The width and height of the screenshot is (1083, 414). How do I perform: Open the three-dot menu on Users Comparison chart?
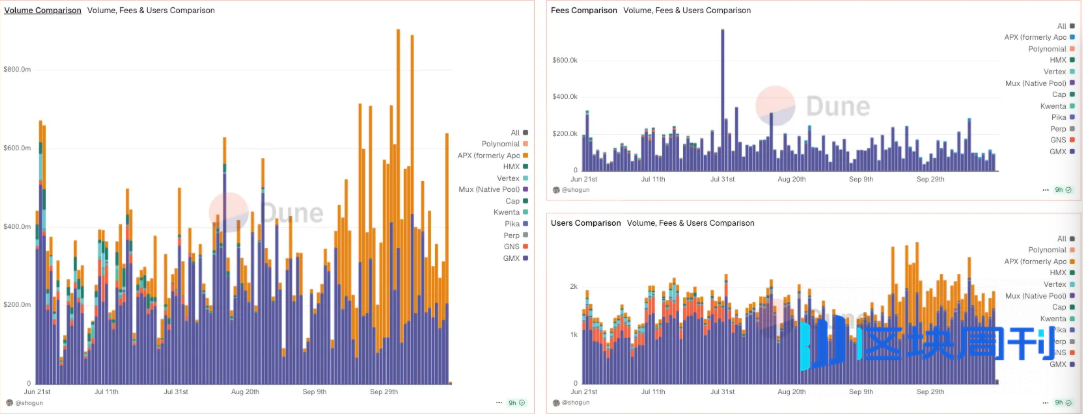1048,402
